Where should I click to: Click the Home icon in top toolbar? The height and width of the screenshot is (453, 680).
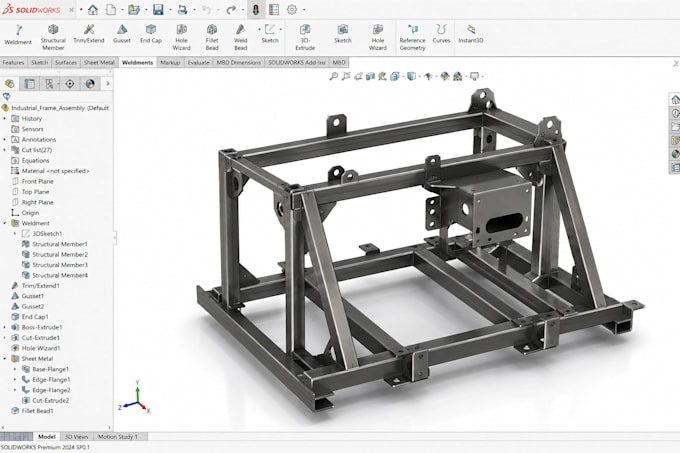[93, 9]
